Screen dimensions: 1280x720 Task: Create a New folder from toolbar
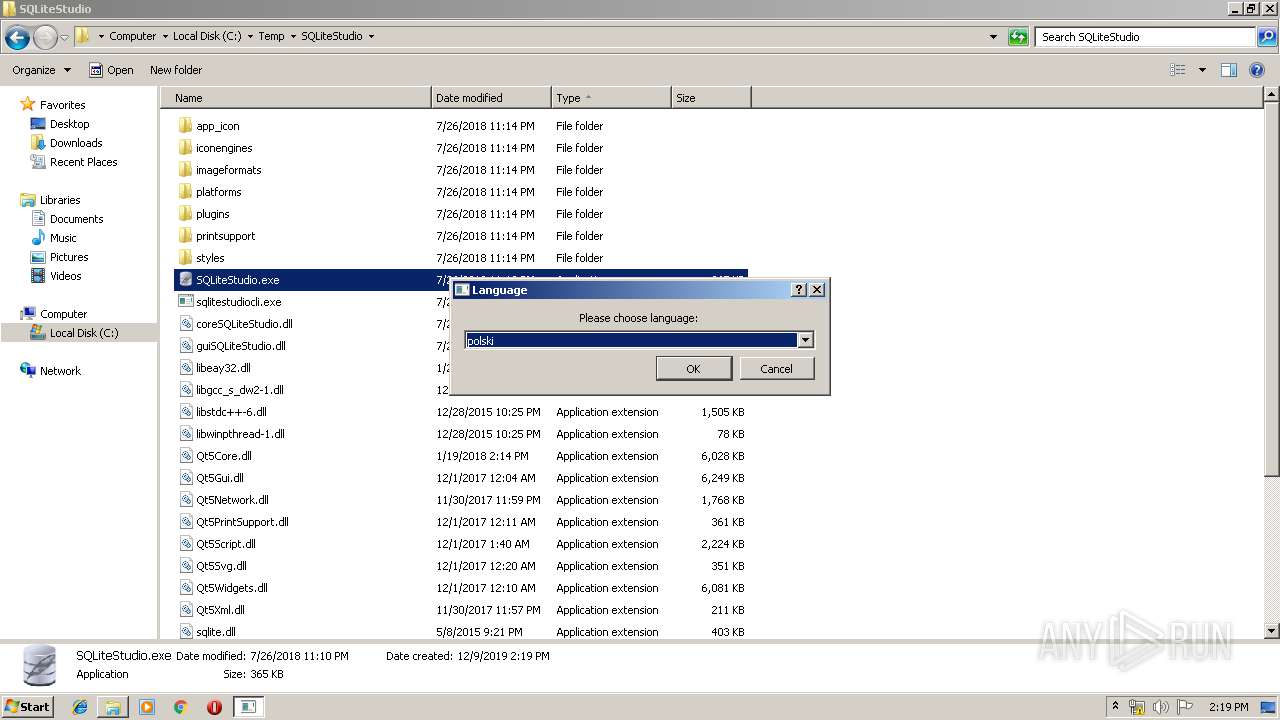tap(176, 70)
